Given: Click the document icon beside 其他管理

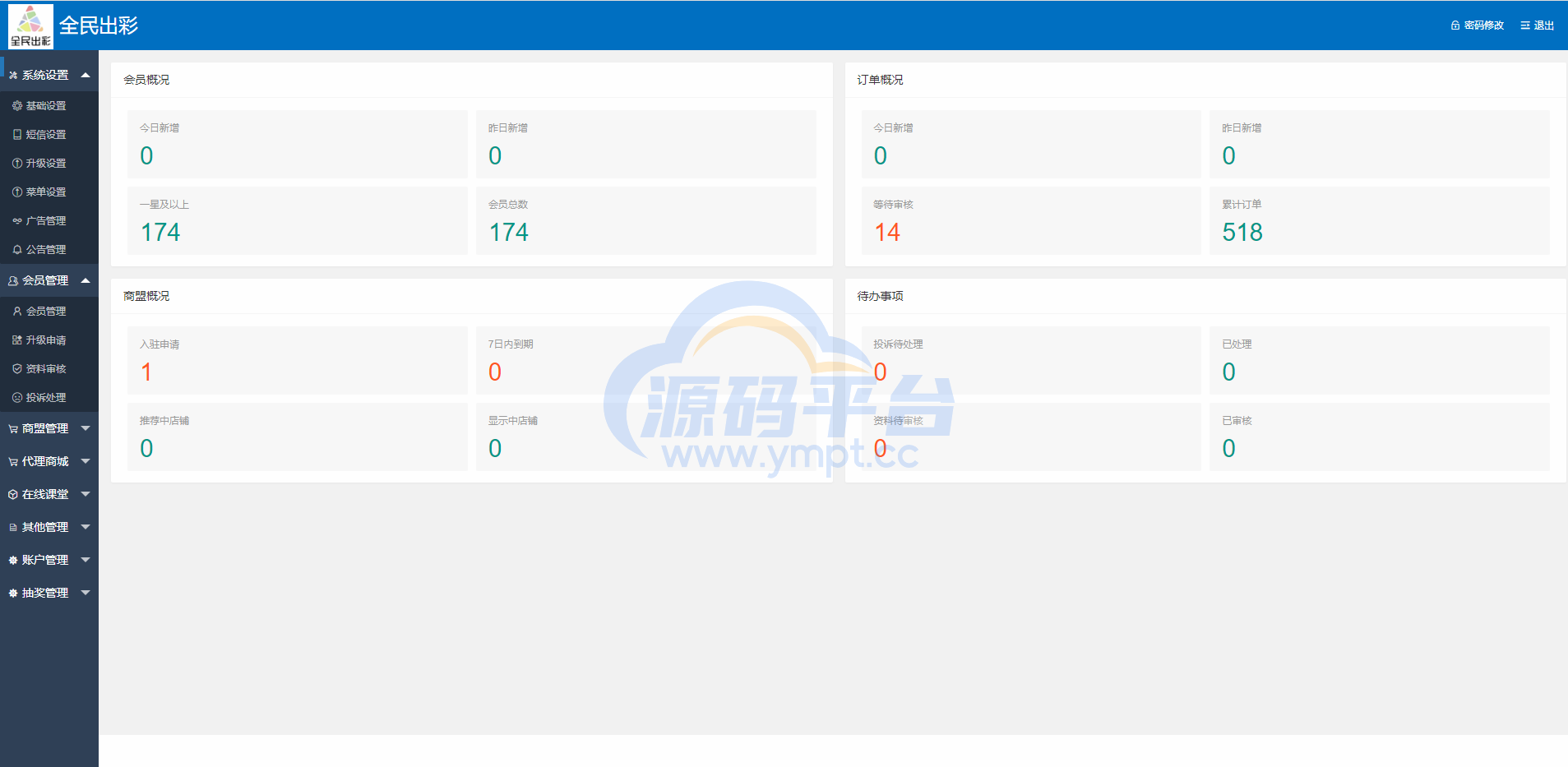Looking at the screenshot, I should tap(13, 528).
